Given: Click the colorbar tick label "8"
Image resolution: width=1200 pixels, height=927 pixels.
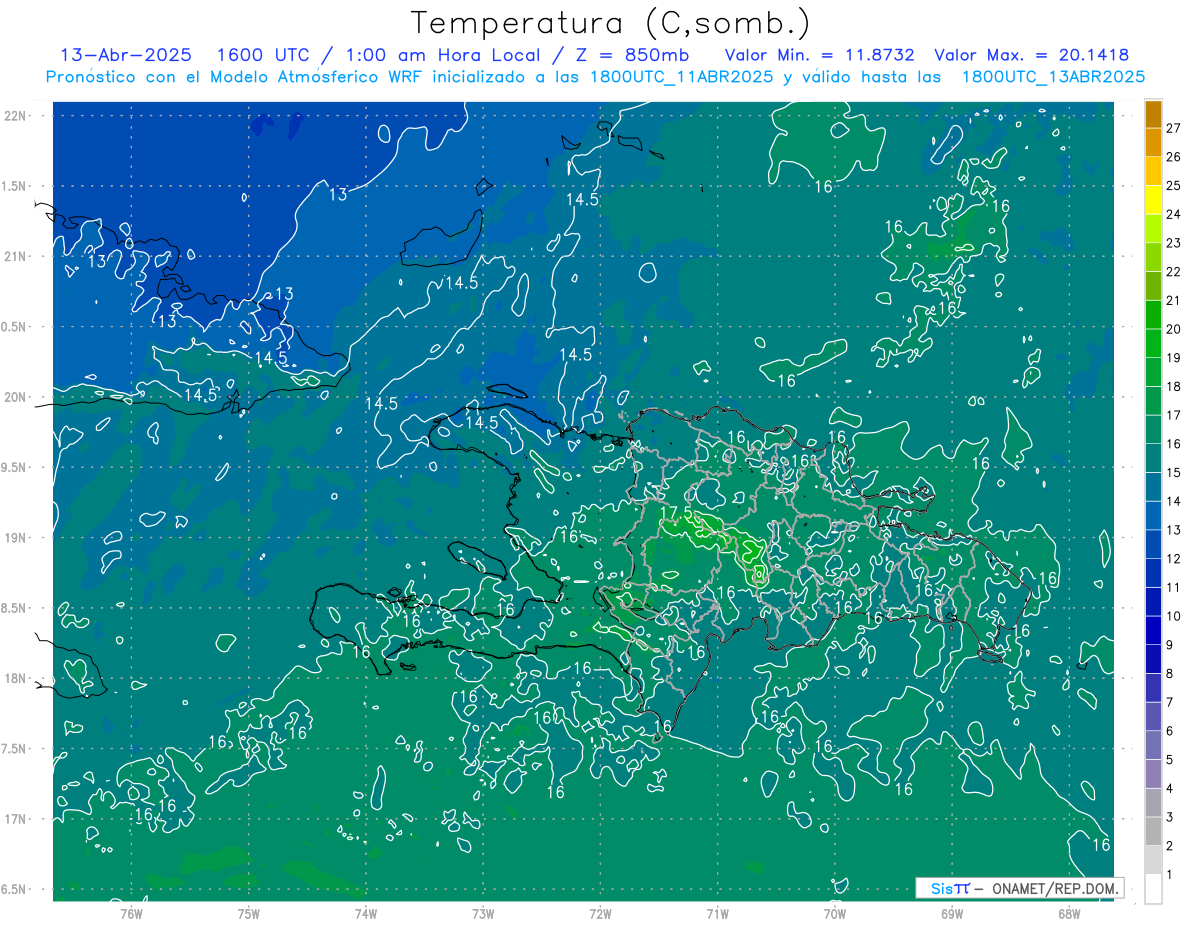Looking at the screenshot, I should (1170, 674).
